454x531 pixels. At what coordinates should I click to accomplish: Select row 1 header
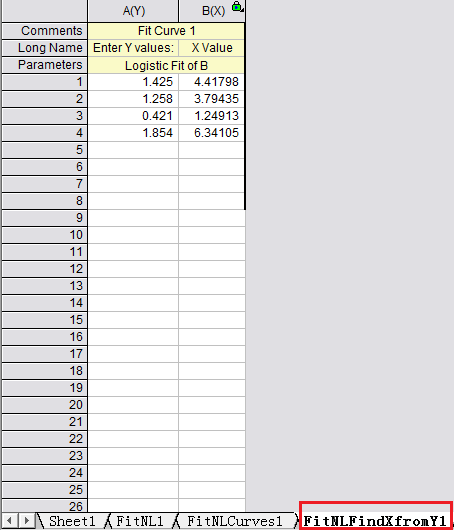44,82
